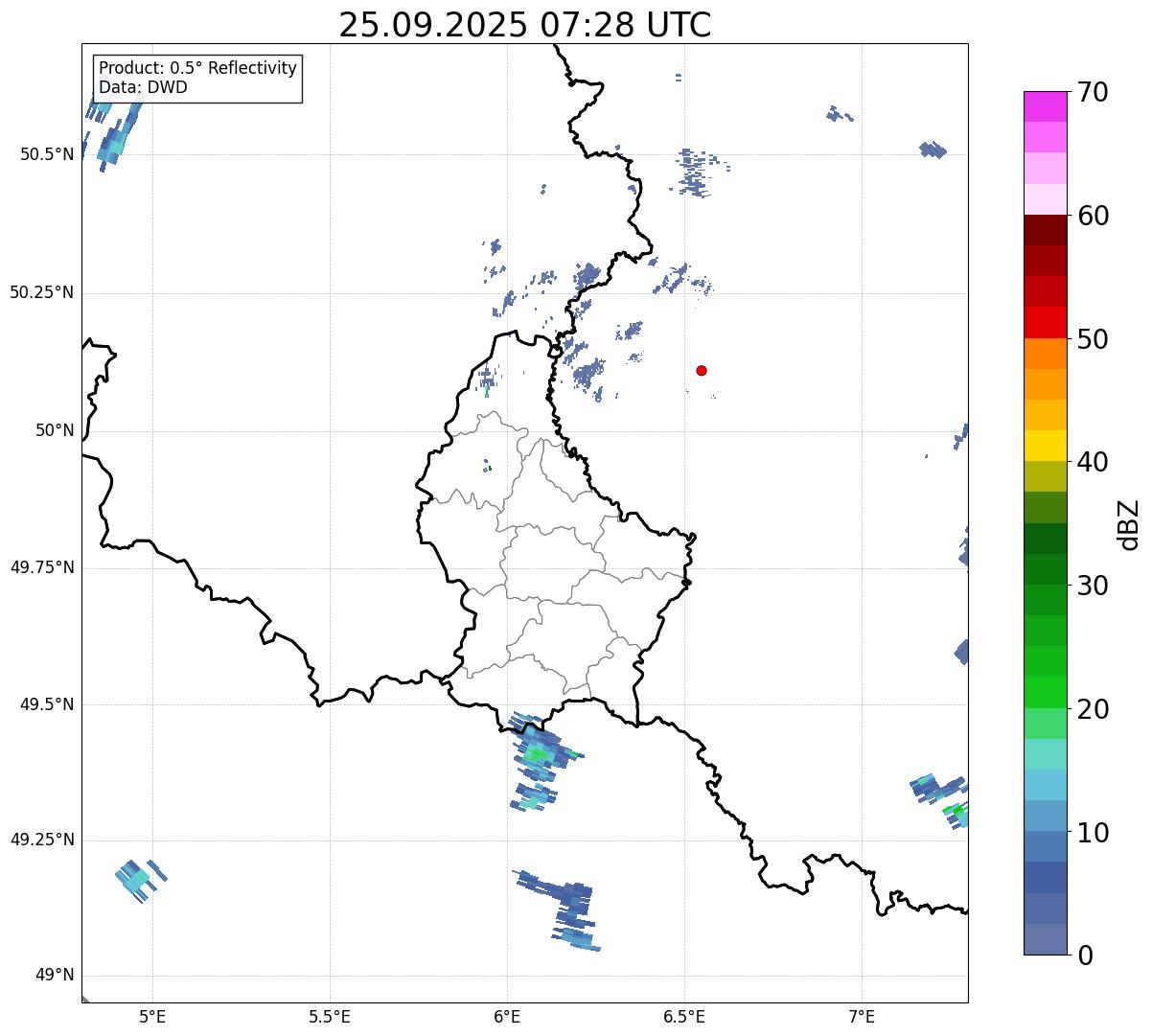Click the yellow swatch just above 40 dBZ

coord(1045,446)
